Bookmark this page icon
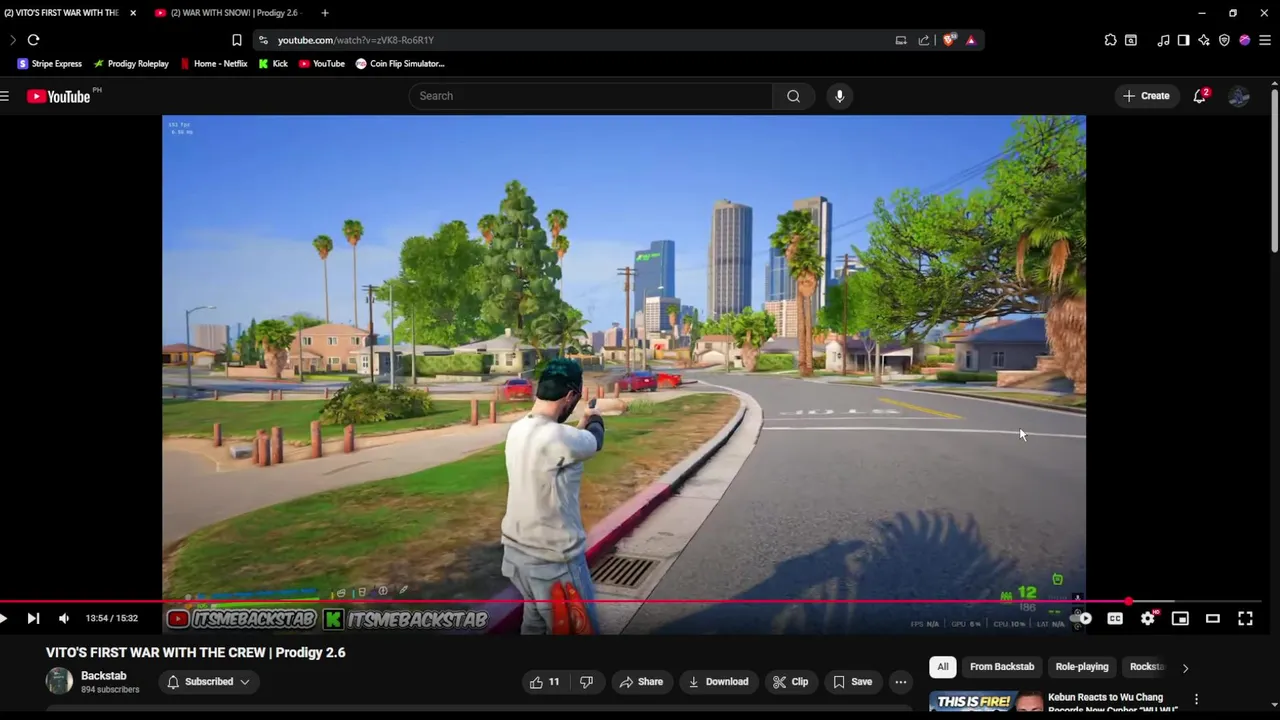This screenshot has width=1280, height=720. point(237,40)
